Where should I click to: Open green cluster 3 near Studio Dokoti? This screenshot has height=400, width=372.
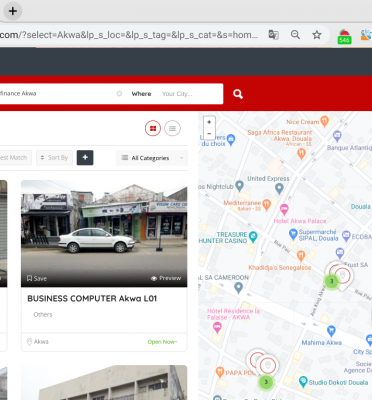tap(266, 382)
